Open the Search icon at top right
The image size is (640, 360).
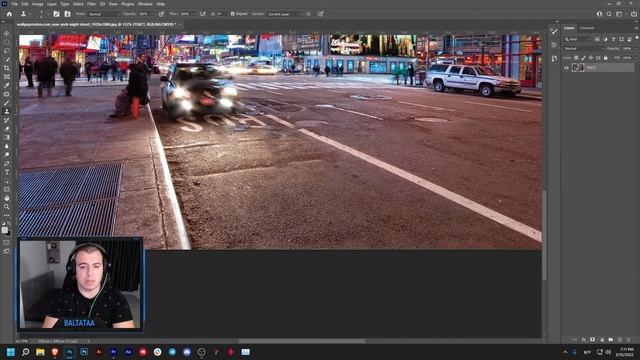pyautogui.click(x=609, y=14)
